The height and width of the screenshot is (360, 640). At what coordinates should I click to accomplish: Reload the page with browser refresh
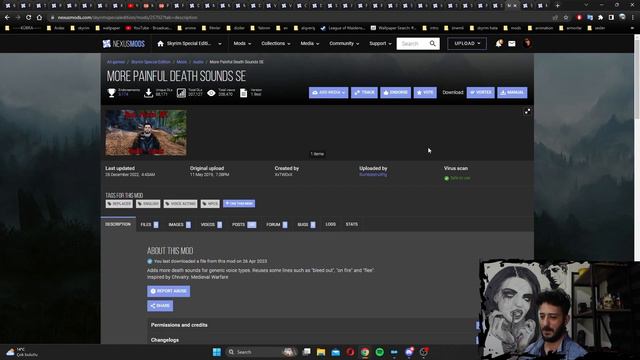click(29, 18)
